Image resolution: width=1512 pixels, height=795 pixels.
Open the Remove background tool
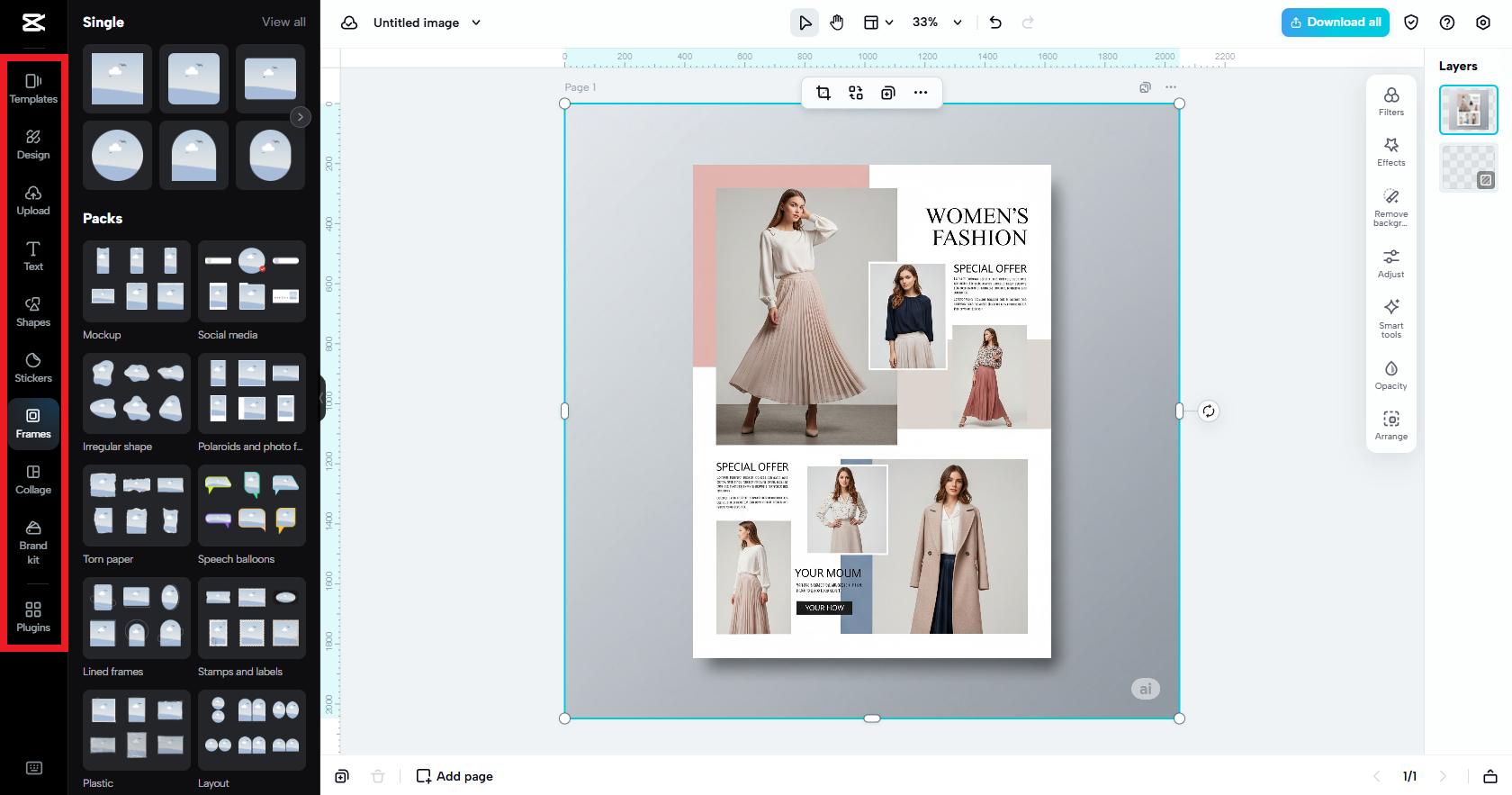point(1390,207)
